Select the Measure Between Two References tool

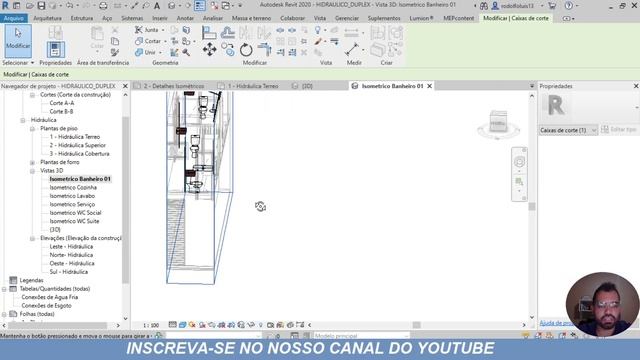pos(351,33)
